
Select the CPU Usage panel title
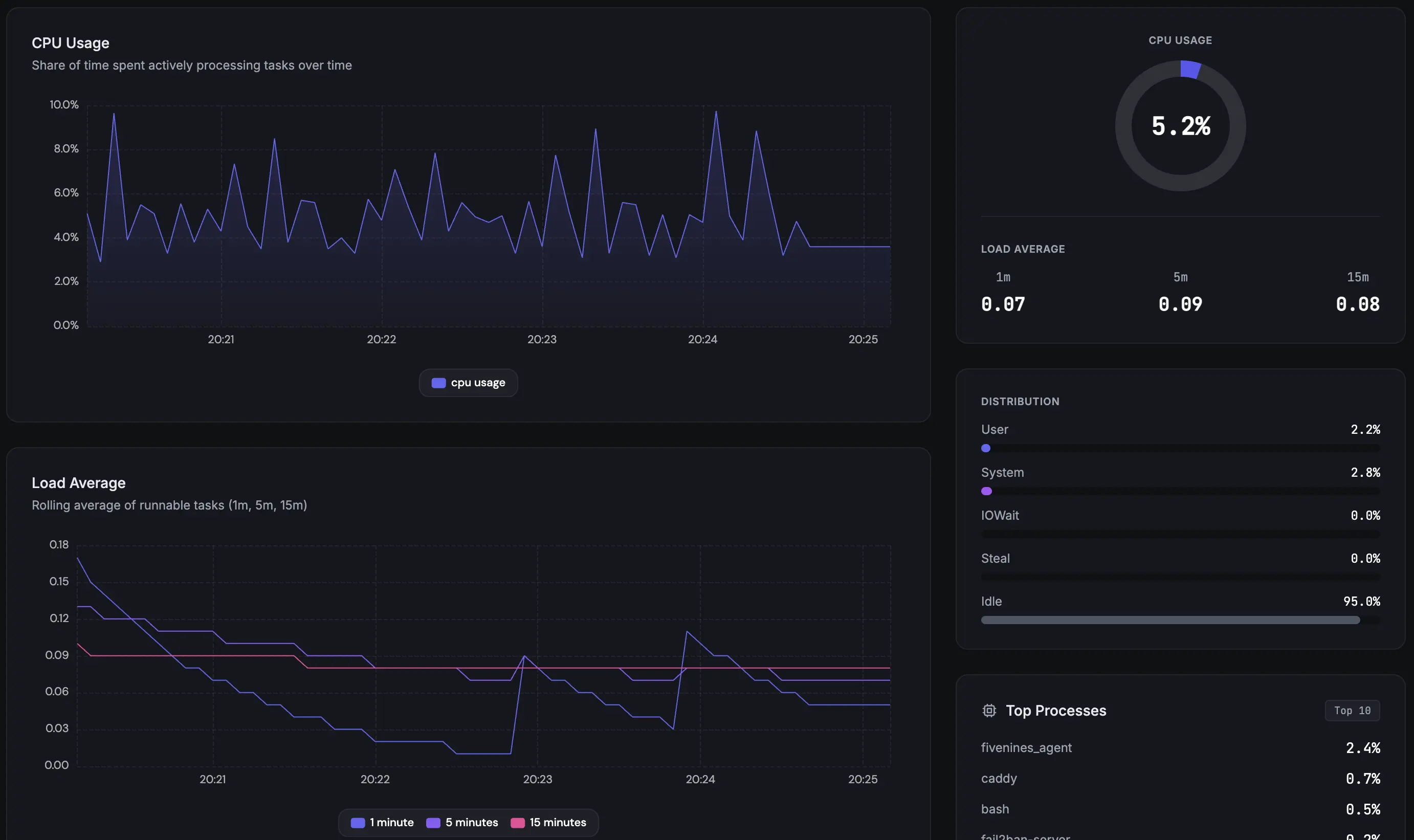(70, 42)
